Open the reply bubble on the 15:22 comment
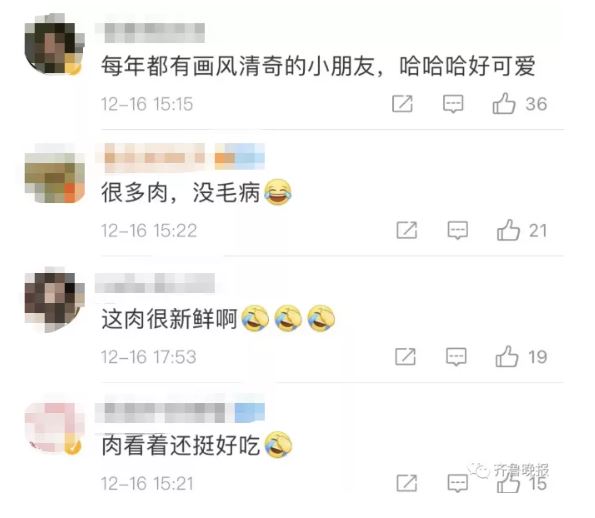595x518 pixels. click(458, 230)
